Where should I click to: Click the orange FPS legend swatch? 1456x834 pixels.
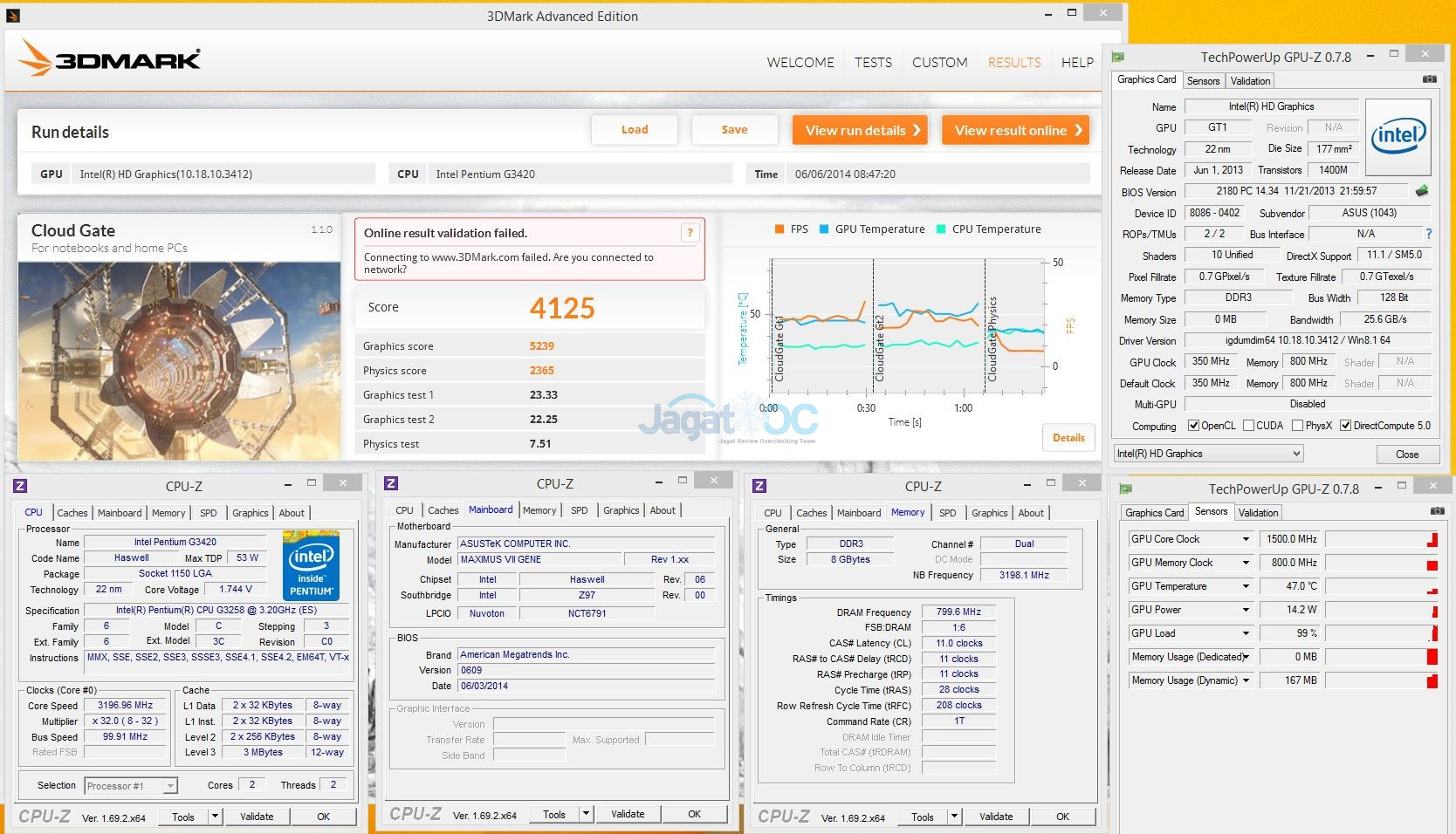780,229
